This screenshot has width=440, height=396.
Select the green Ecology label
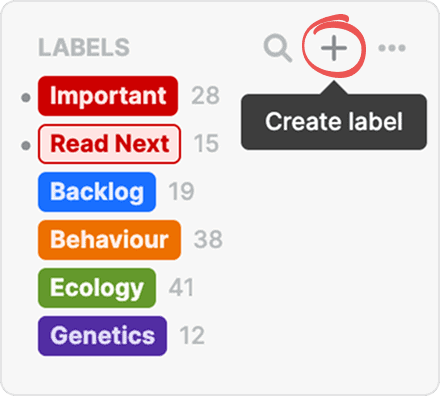coord(97,288)
